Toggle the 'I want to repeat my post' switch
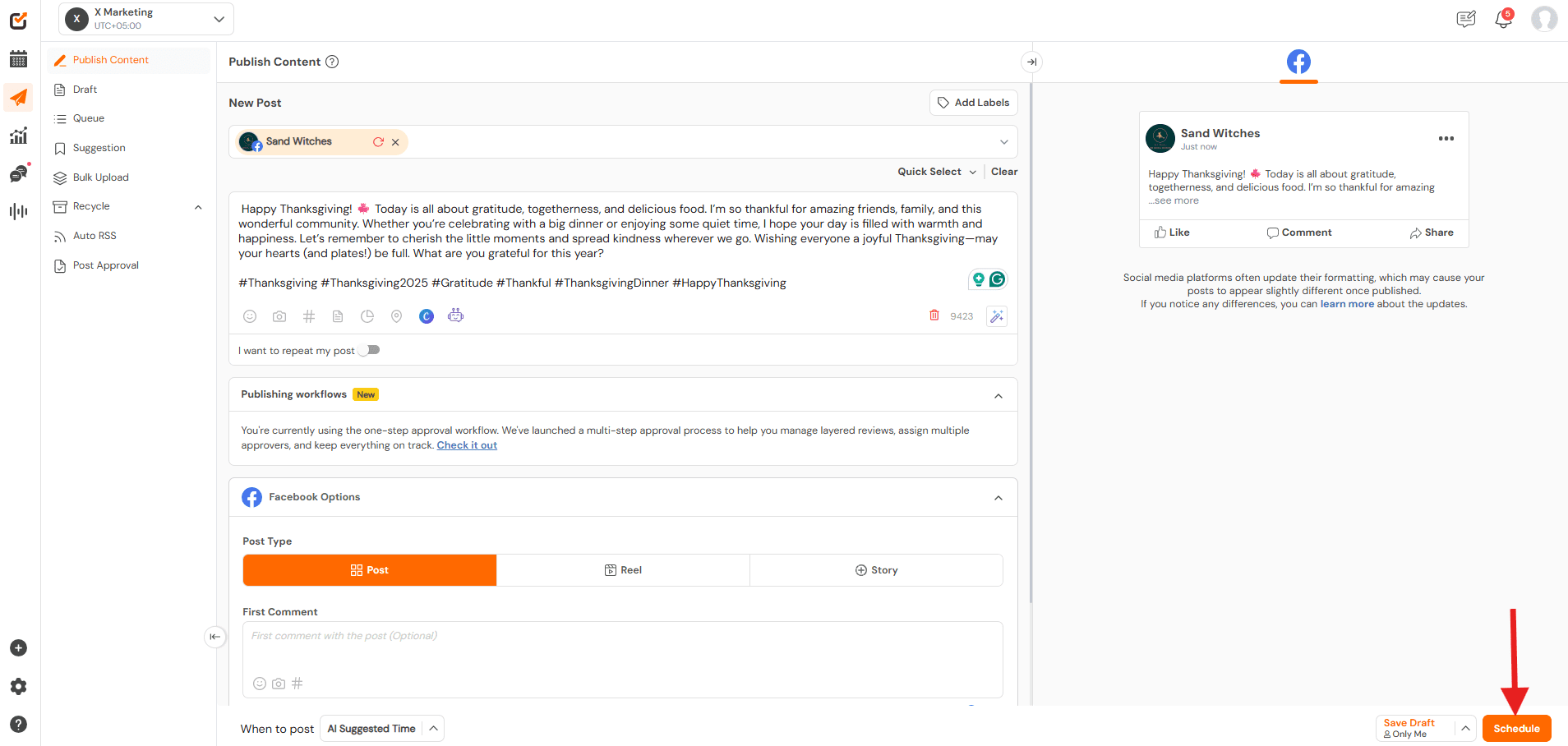This screenshot has width=1568, height=746. 370,350
